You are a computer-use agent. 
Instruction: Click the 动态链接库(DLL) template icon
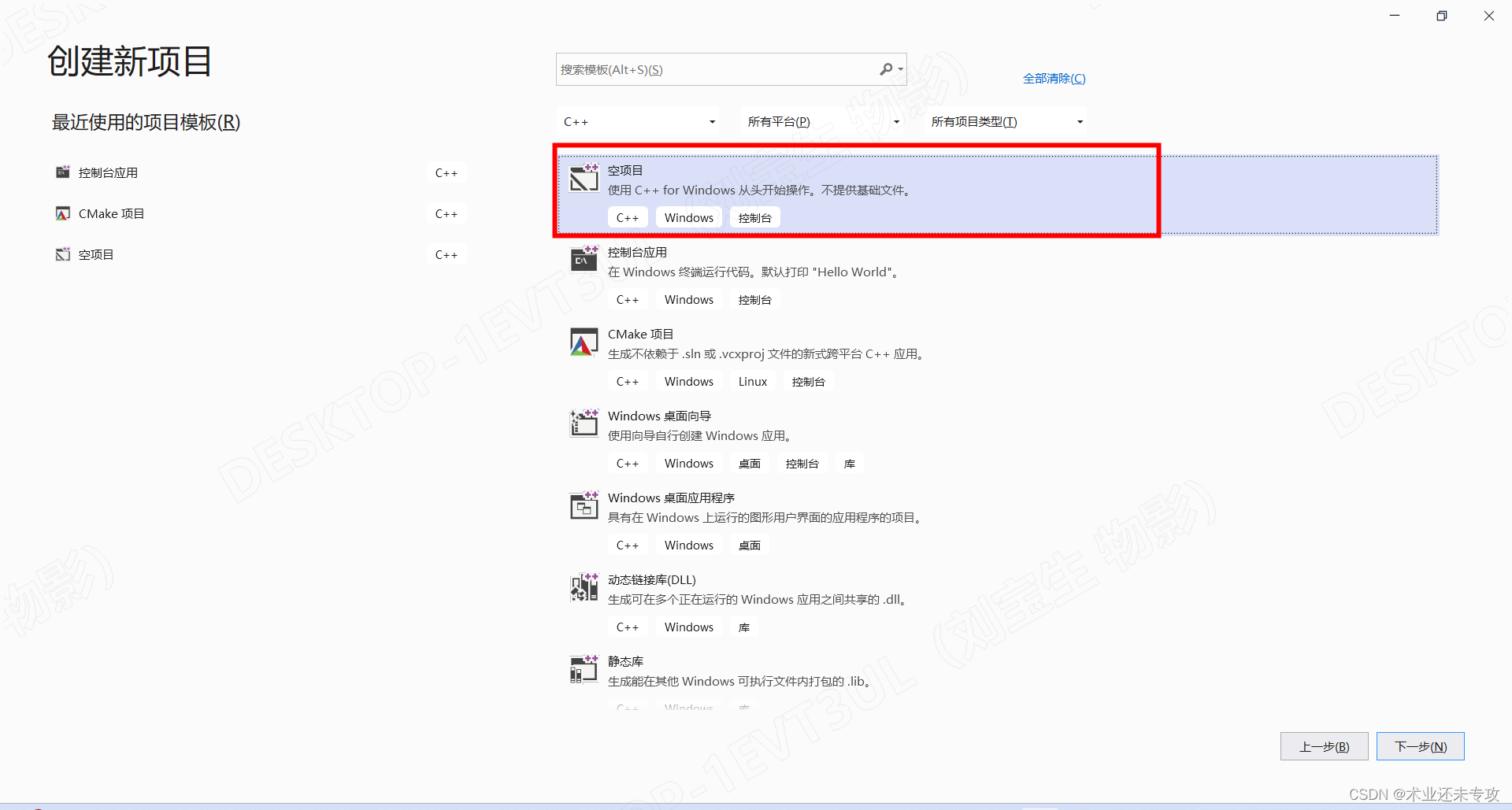pos(584,587)
